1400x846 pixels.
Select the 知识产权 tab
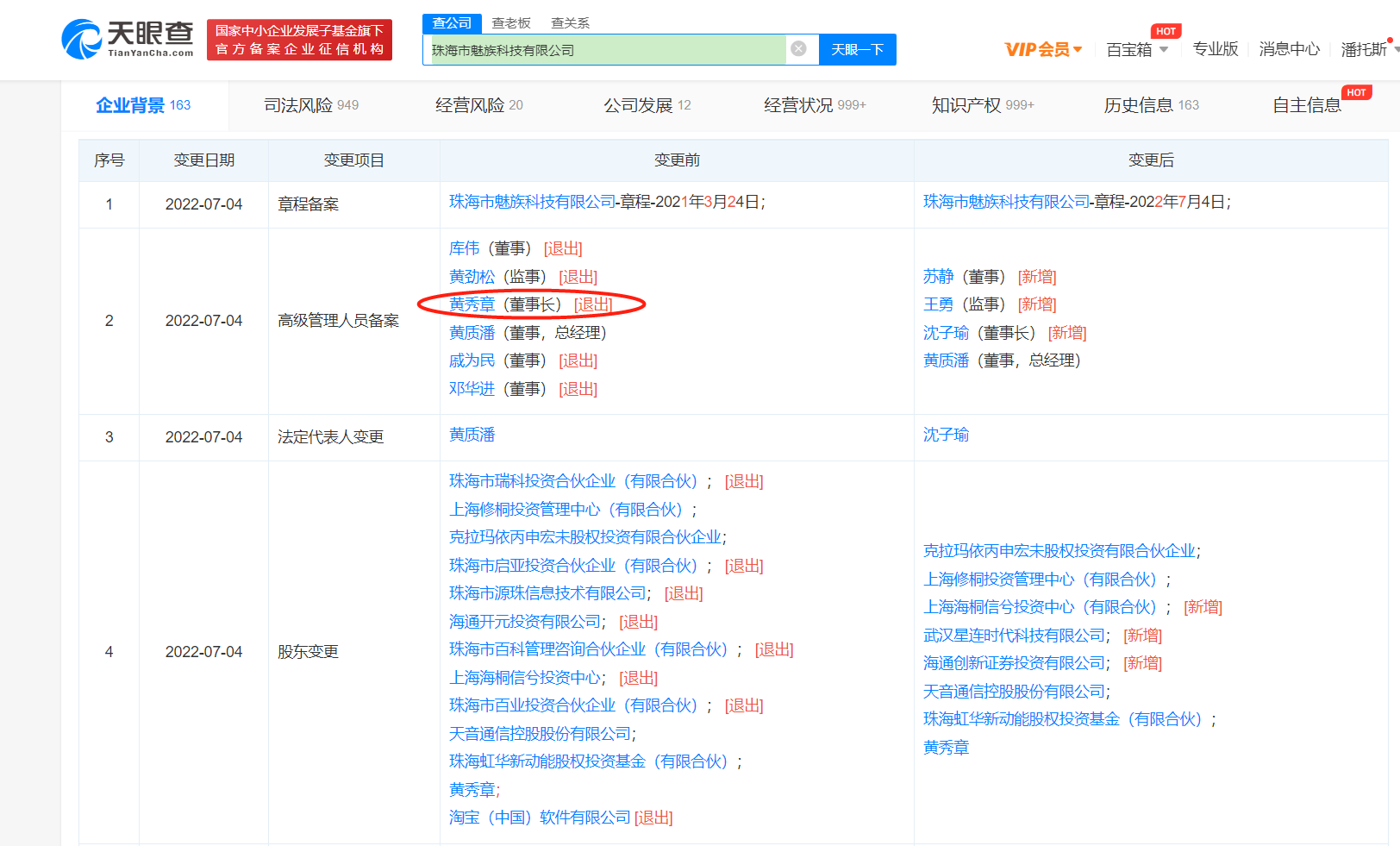[x=983, y=105]
